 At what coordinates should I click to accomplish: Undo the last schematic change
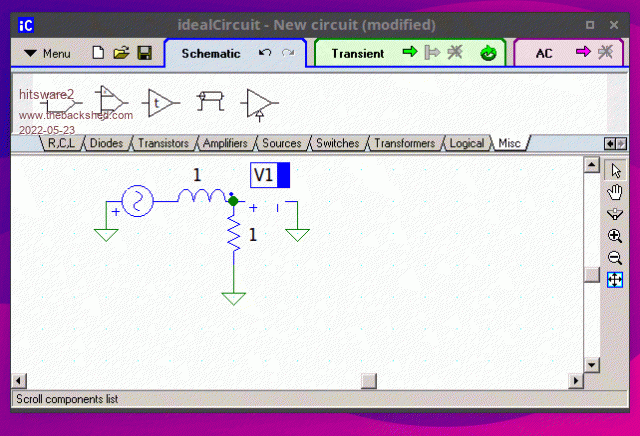point(264,53)
